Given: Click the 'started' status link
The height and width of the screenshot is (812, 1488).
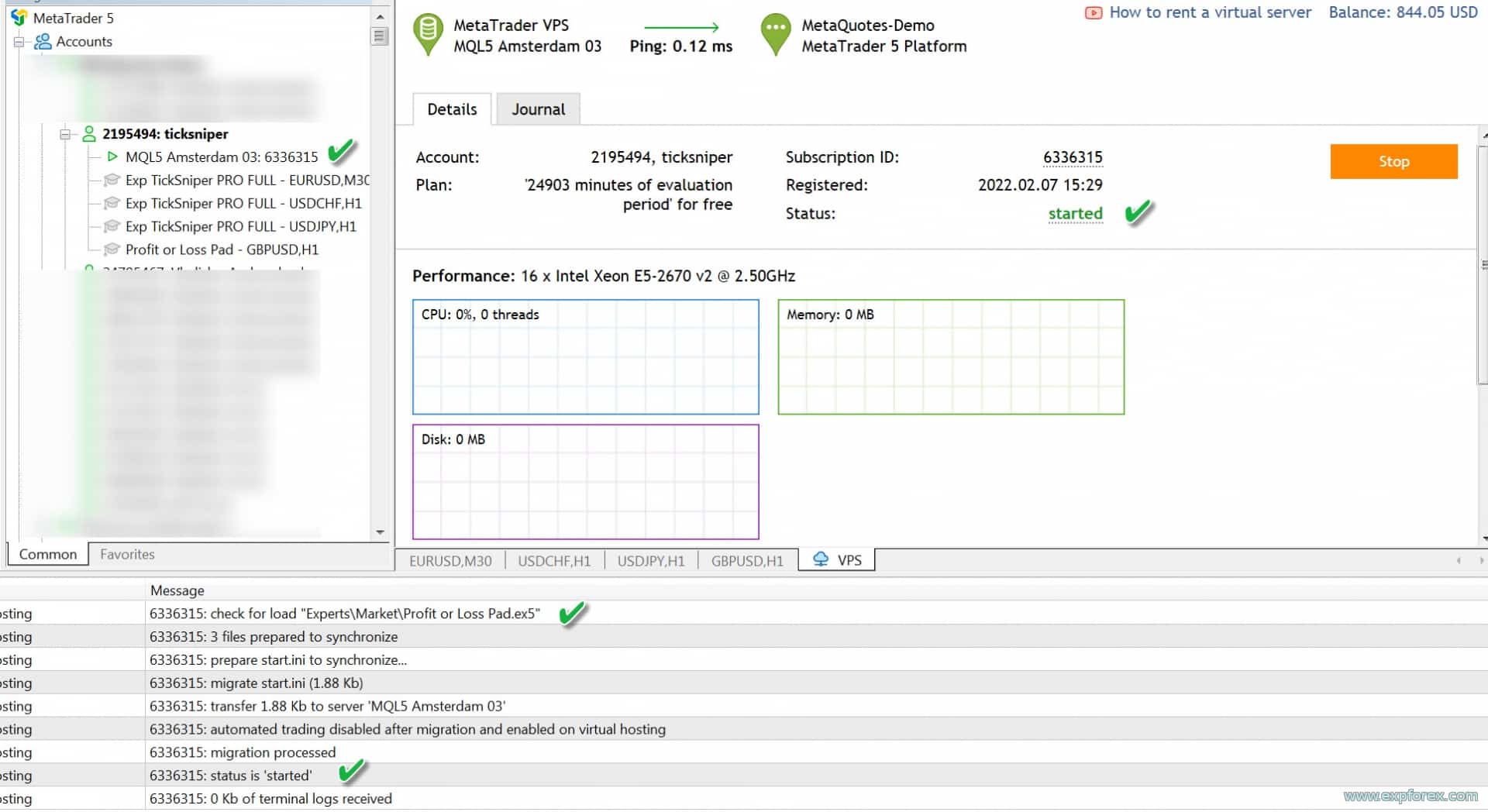Looking at the screenshot, I should click(1075, 213).
